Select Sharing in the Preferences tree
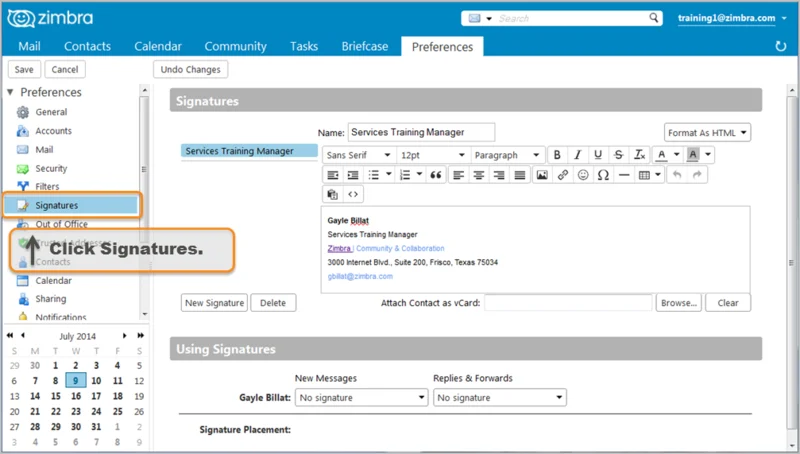Screen dimensions: 800x454 pyautogui.click(x=51, y=298)
